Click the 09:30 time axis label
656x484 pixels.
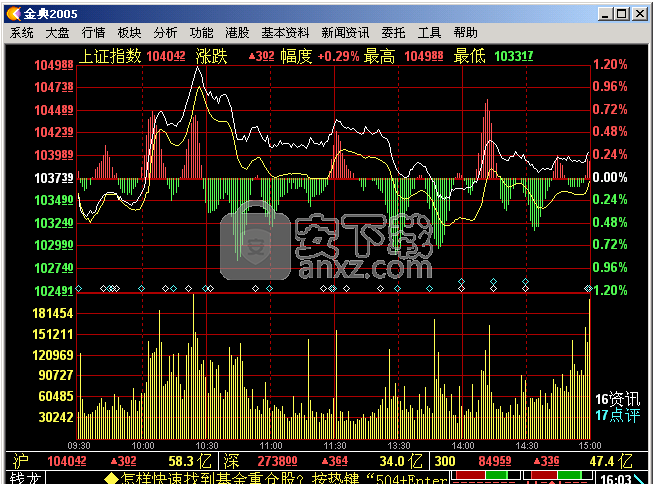(x=79, y=446)
